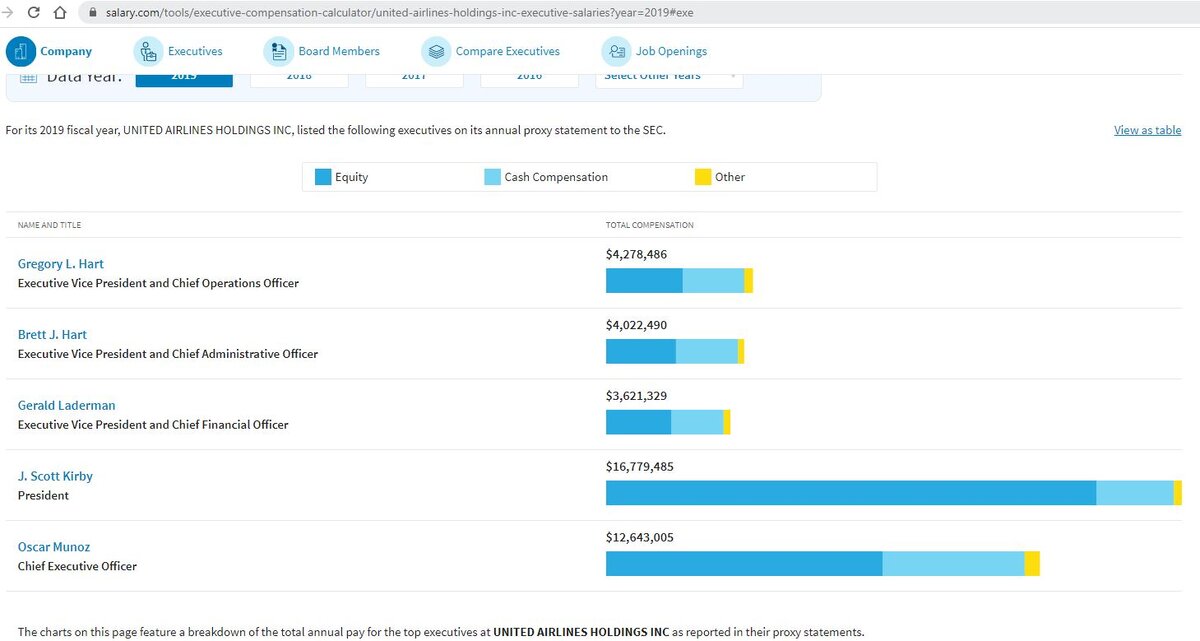Click the $4,022,490 total compensation value

[x=636, y=326]
